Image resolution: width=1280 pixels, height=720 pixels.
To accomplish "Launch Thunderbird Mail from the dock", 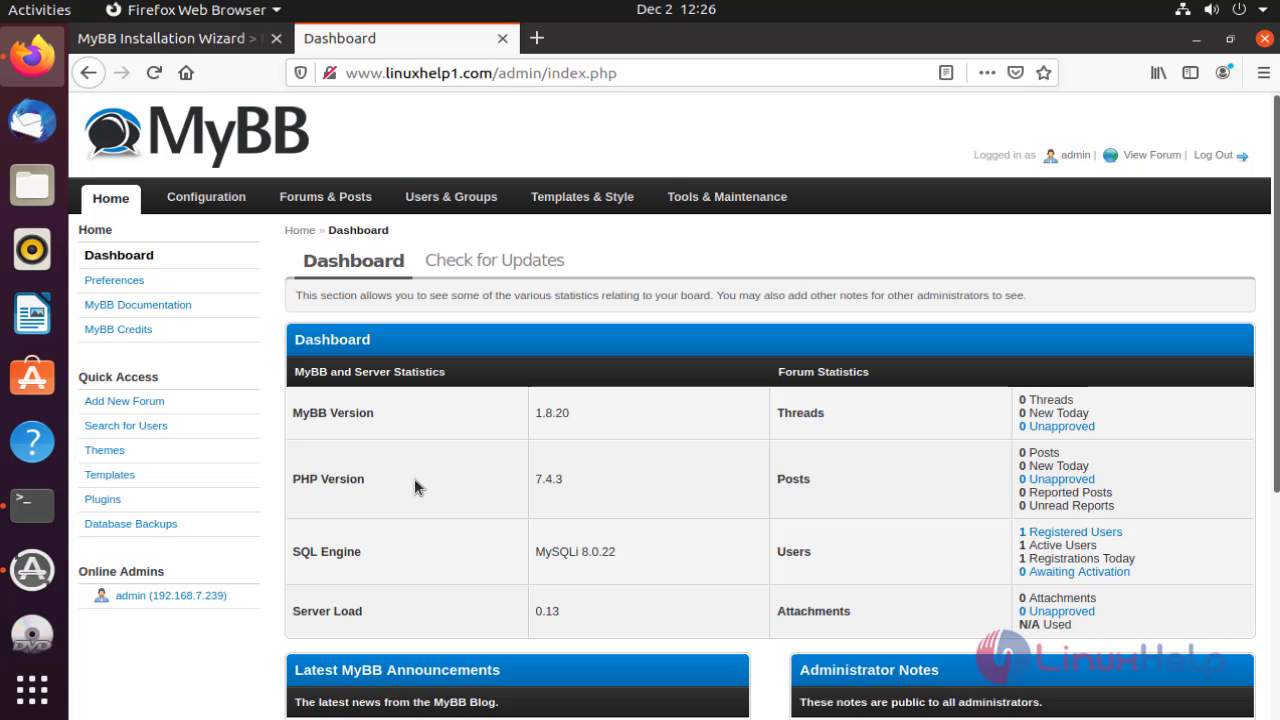I will pos(32,122).
